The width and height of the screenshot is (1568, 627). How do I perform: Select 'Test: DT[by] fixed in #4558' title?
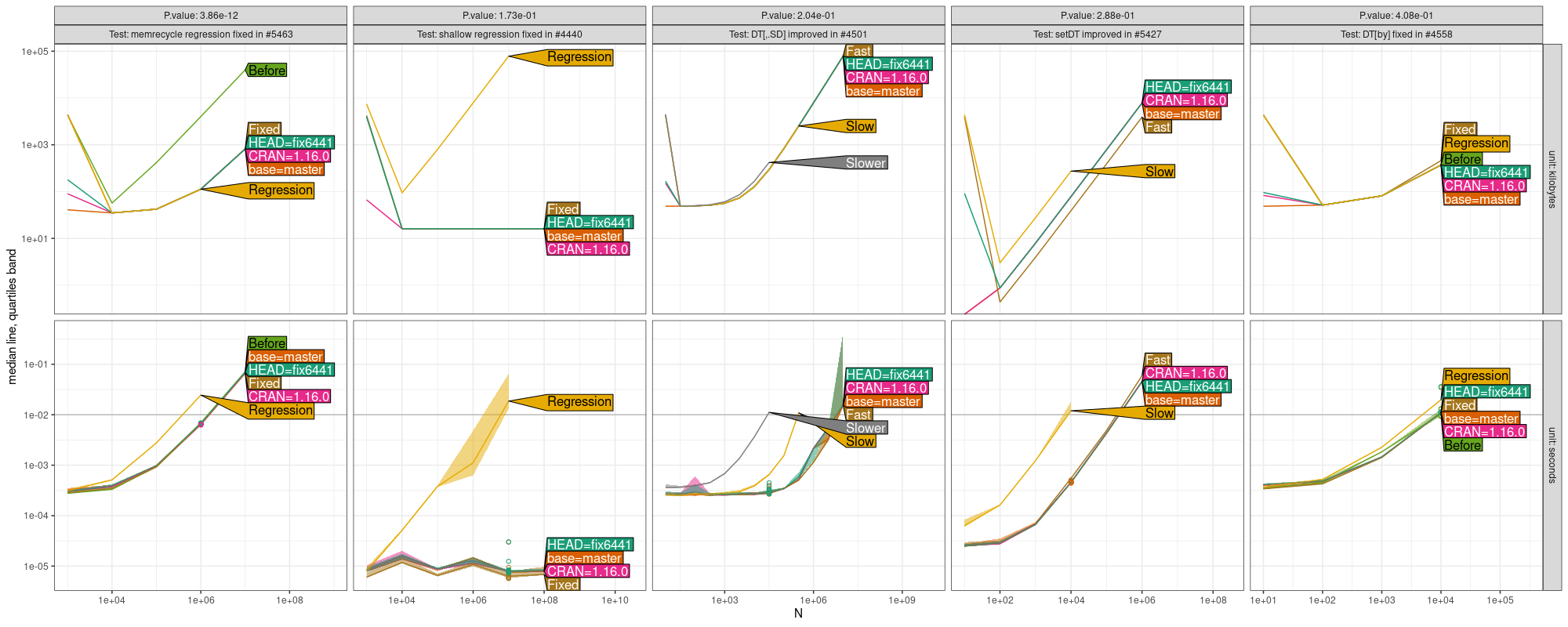pos(1396,34)
